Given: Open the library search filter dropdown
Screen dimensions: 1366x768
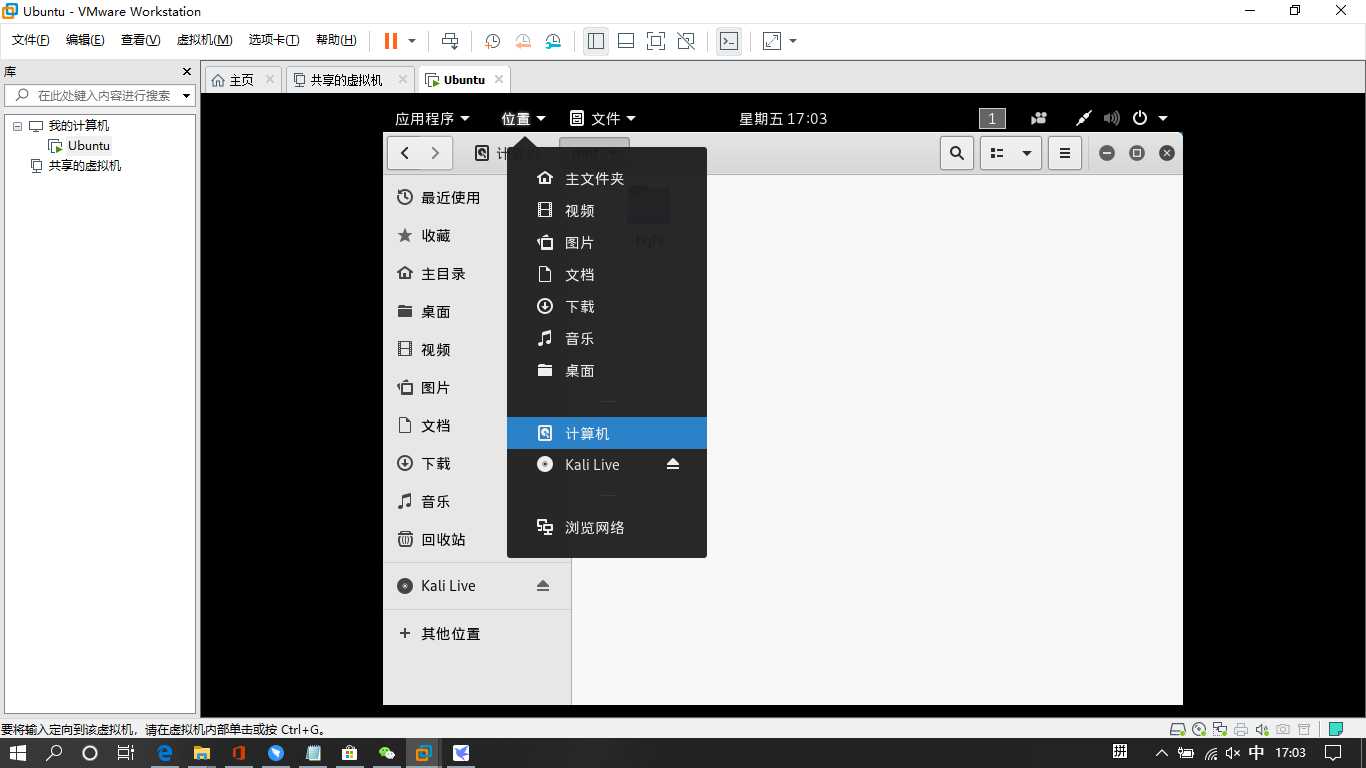Looking at the screenshot, I should pyautogui.click(x=187, y=96).
